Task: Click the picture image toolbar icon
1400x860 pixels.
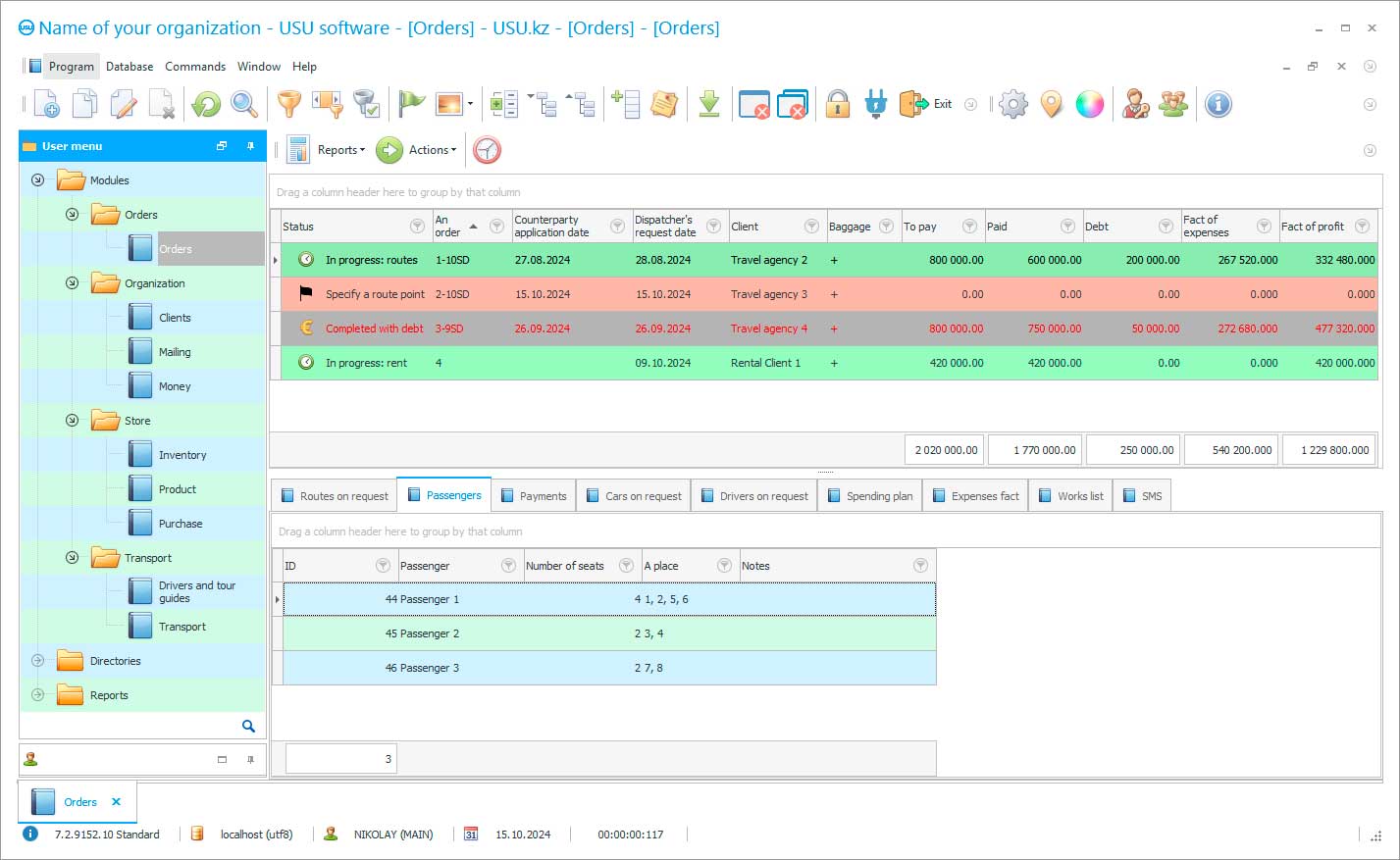Action: point(449,104)
